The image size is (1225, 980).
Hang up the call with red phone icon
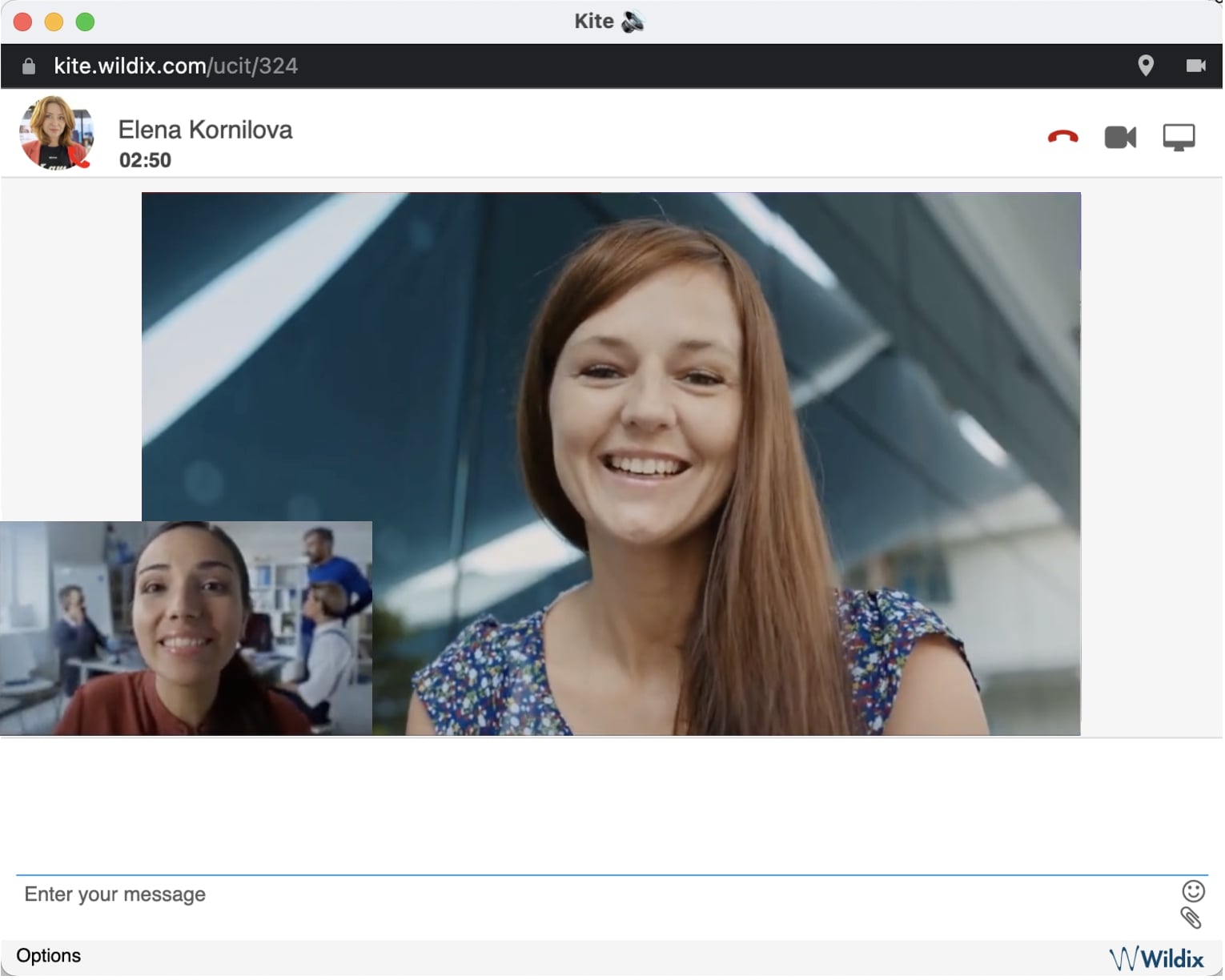pos(1063,138)
